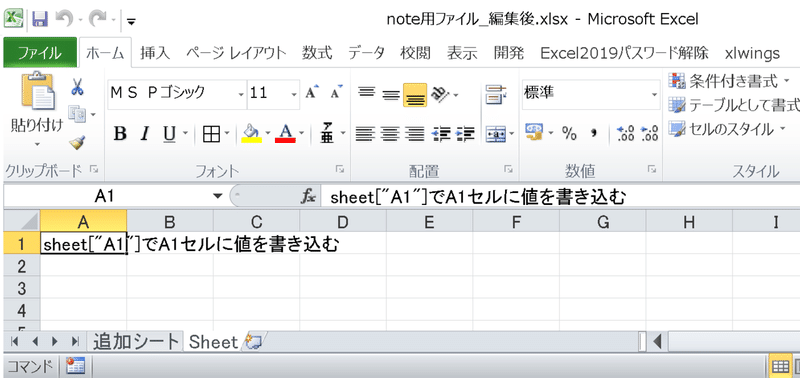Screen dimensions: 800x378
Task: Apply yellow fill color
Action: tap(252, 134)
